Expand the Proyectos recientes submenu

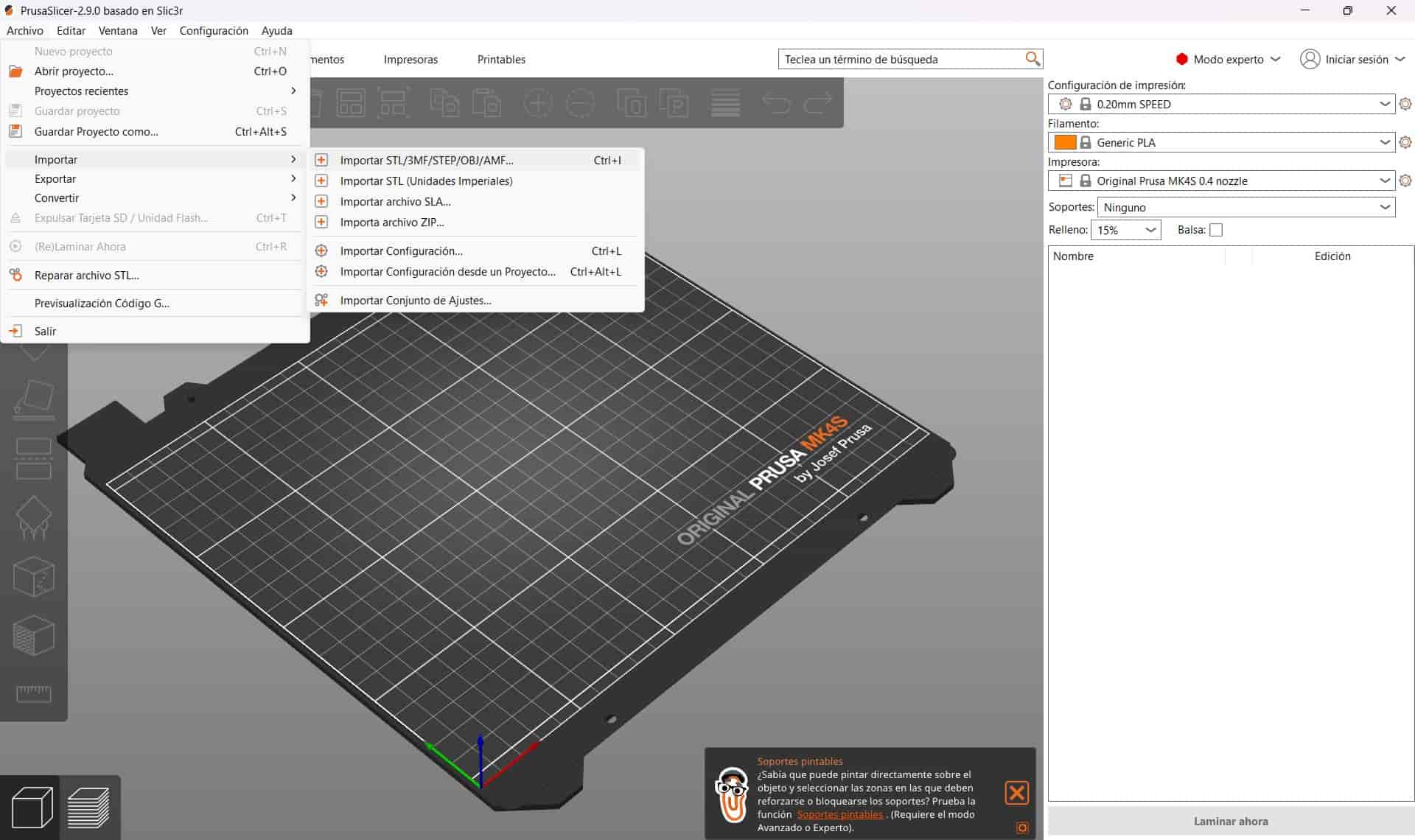(154, 91)
